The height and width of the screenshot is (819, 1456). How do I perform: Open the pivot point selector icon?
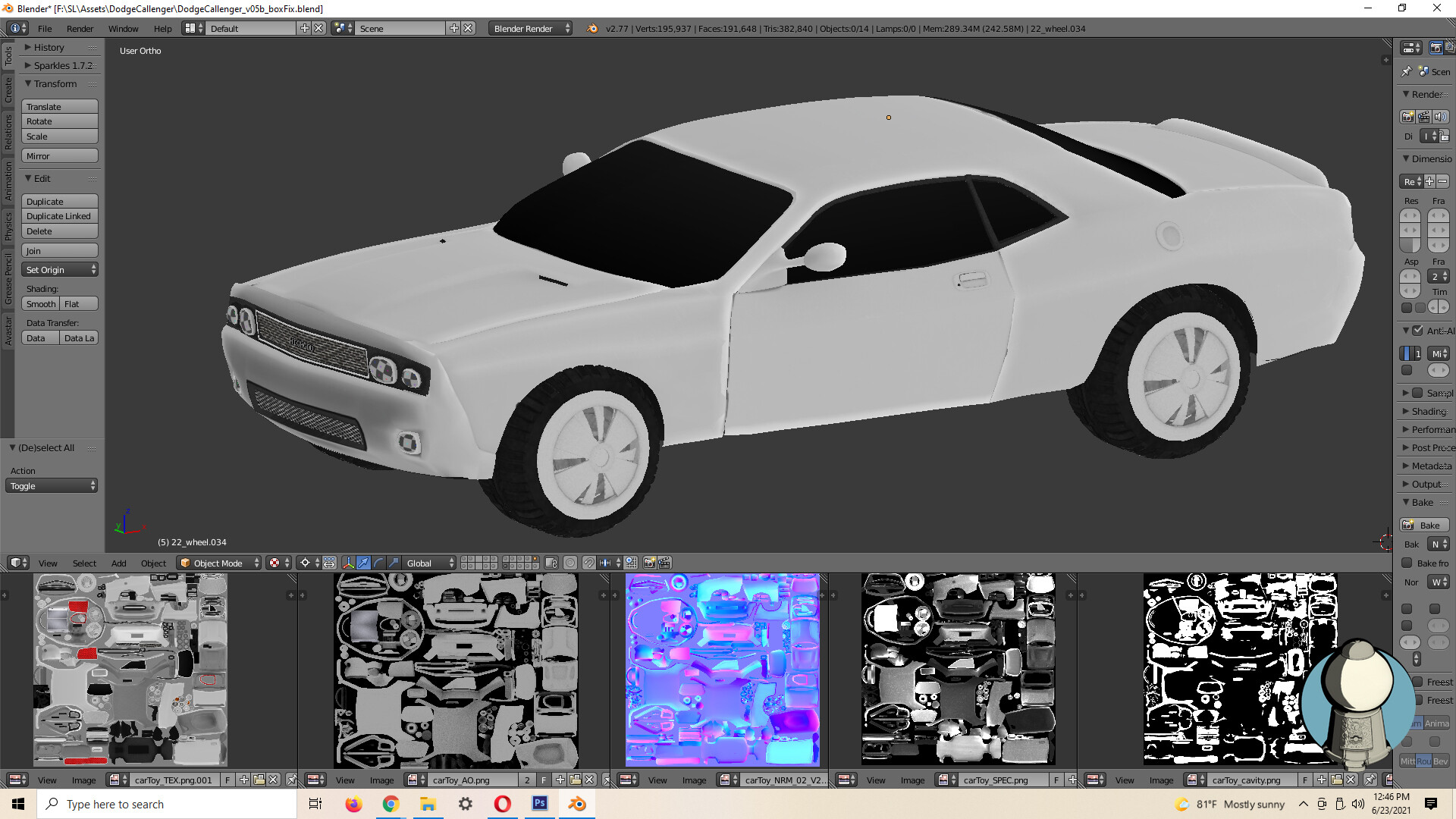(x=309, y=563)
